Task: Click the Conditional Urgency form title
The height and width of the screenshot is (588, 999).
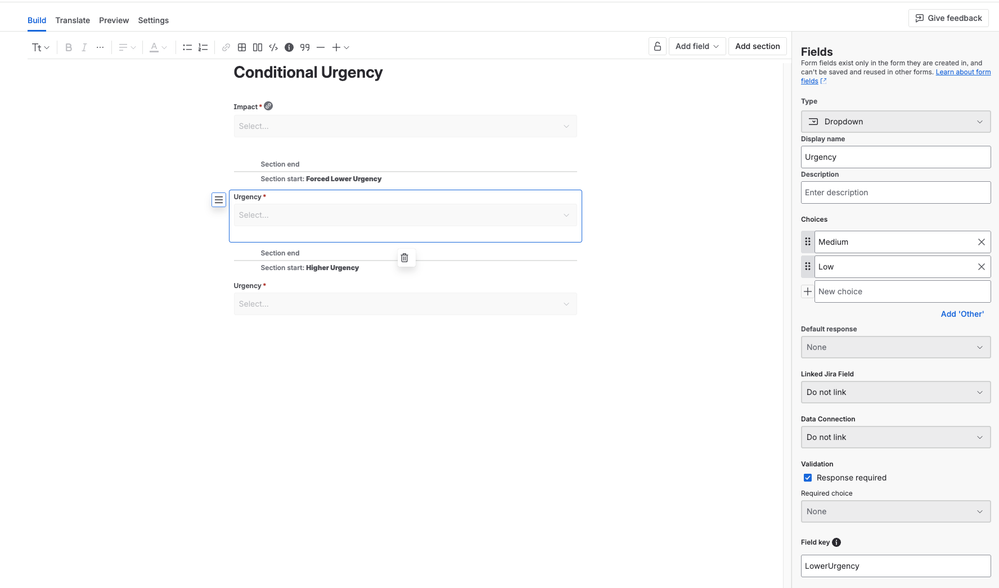Action: pyautogui.click(x=308, y=73)
